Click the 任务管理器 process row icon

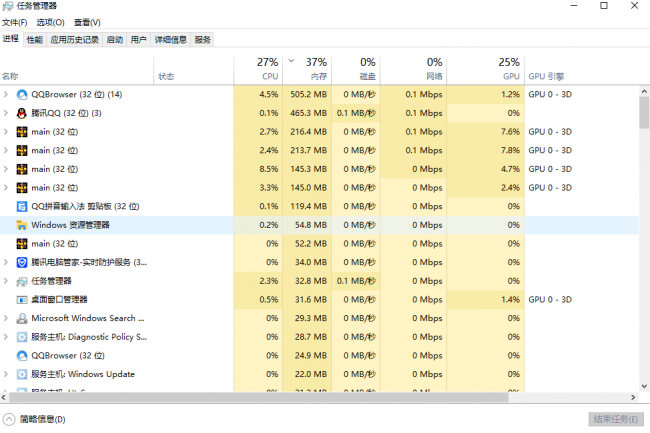click(22, 281)
